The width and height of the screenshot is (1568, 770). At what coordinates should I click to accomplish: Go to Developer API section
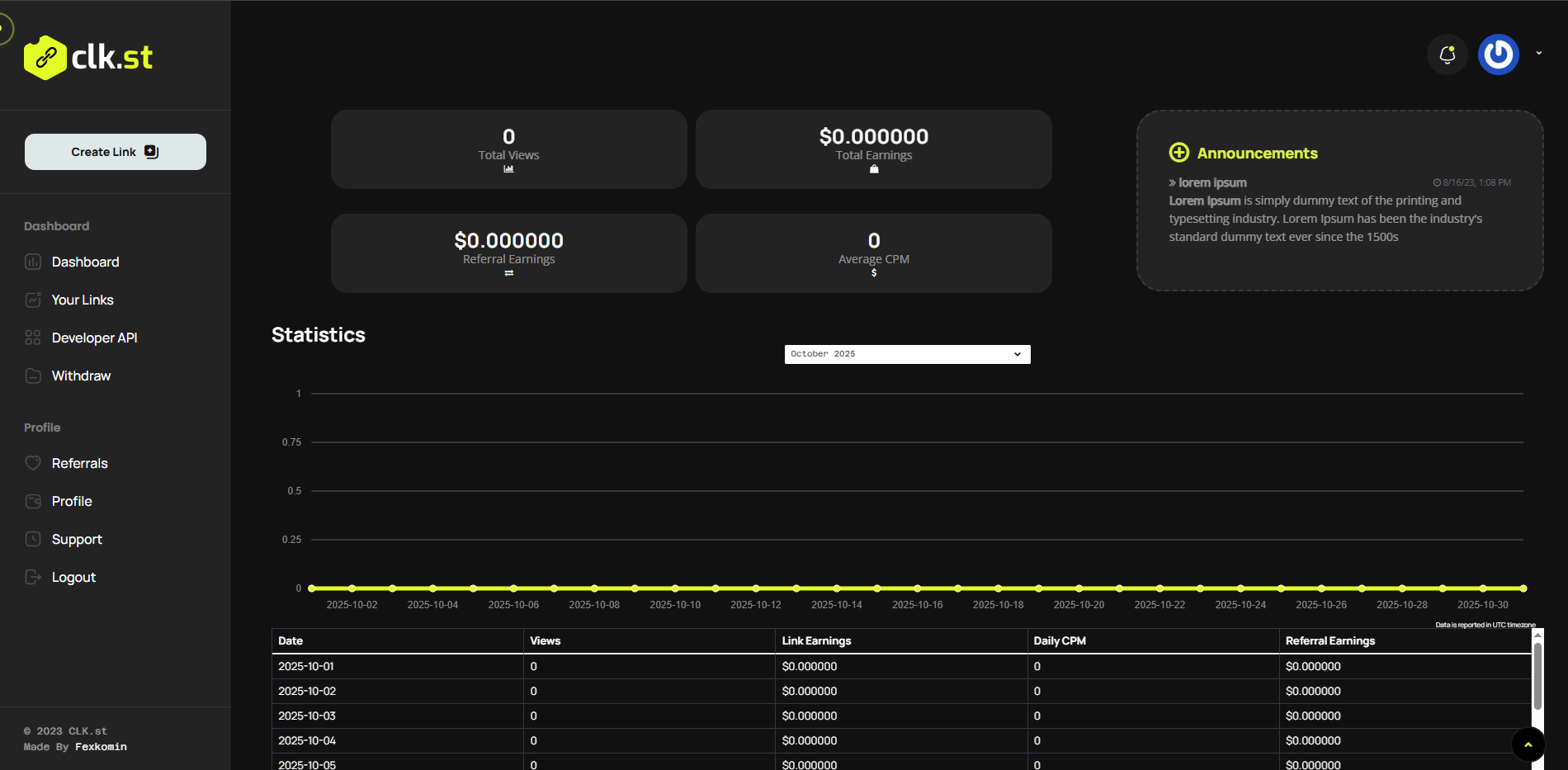[94, 338]
